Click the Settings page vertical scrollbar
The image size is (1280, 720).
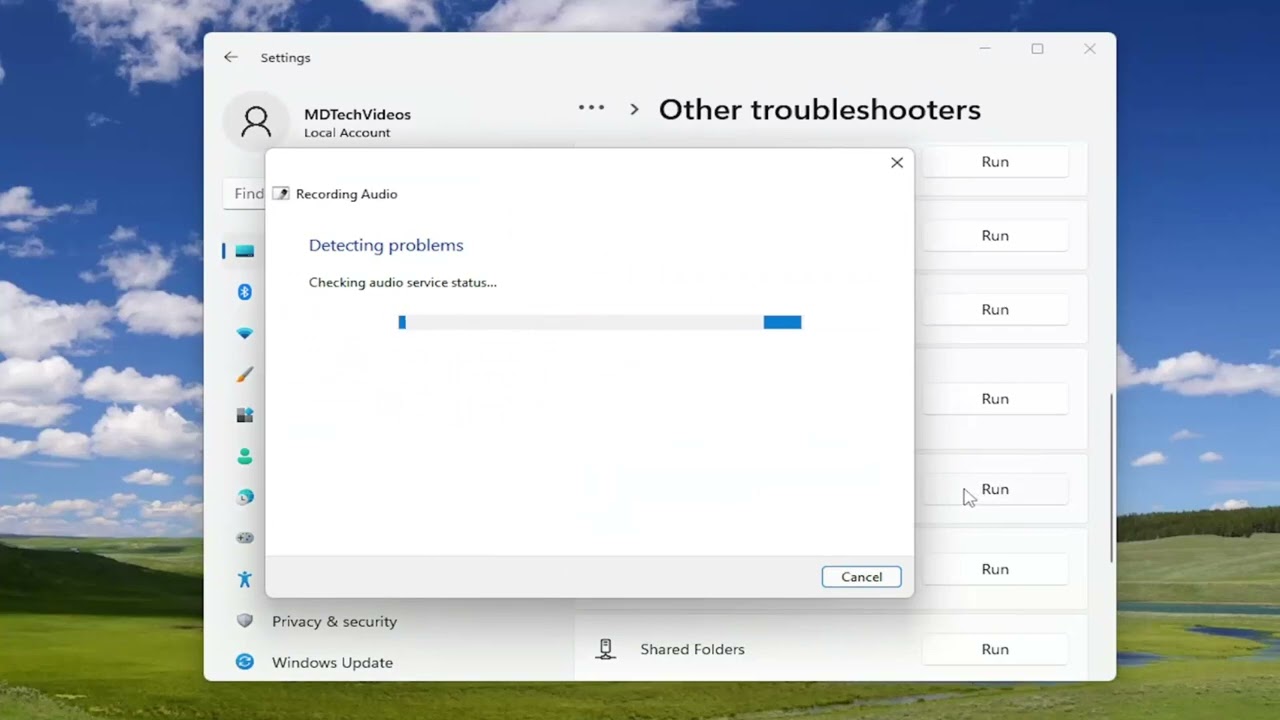1111,478
